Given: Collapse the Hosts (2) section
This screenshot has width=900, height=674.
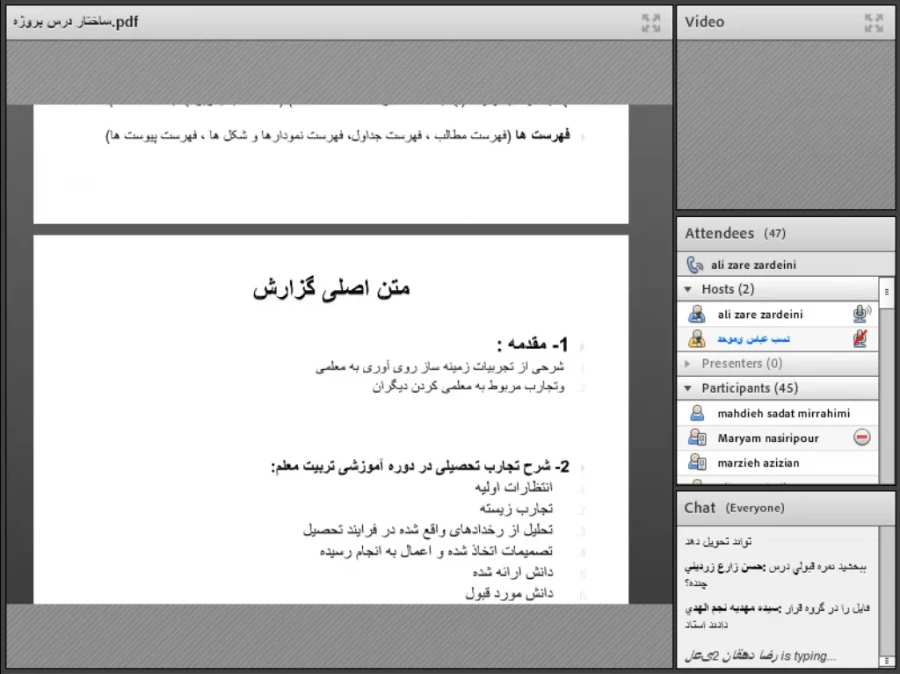Looking at the screenshot, I should 686,289.
